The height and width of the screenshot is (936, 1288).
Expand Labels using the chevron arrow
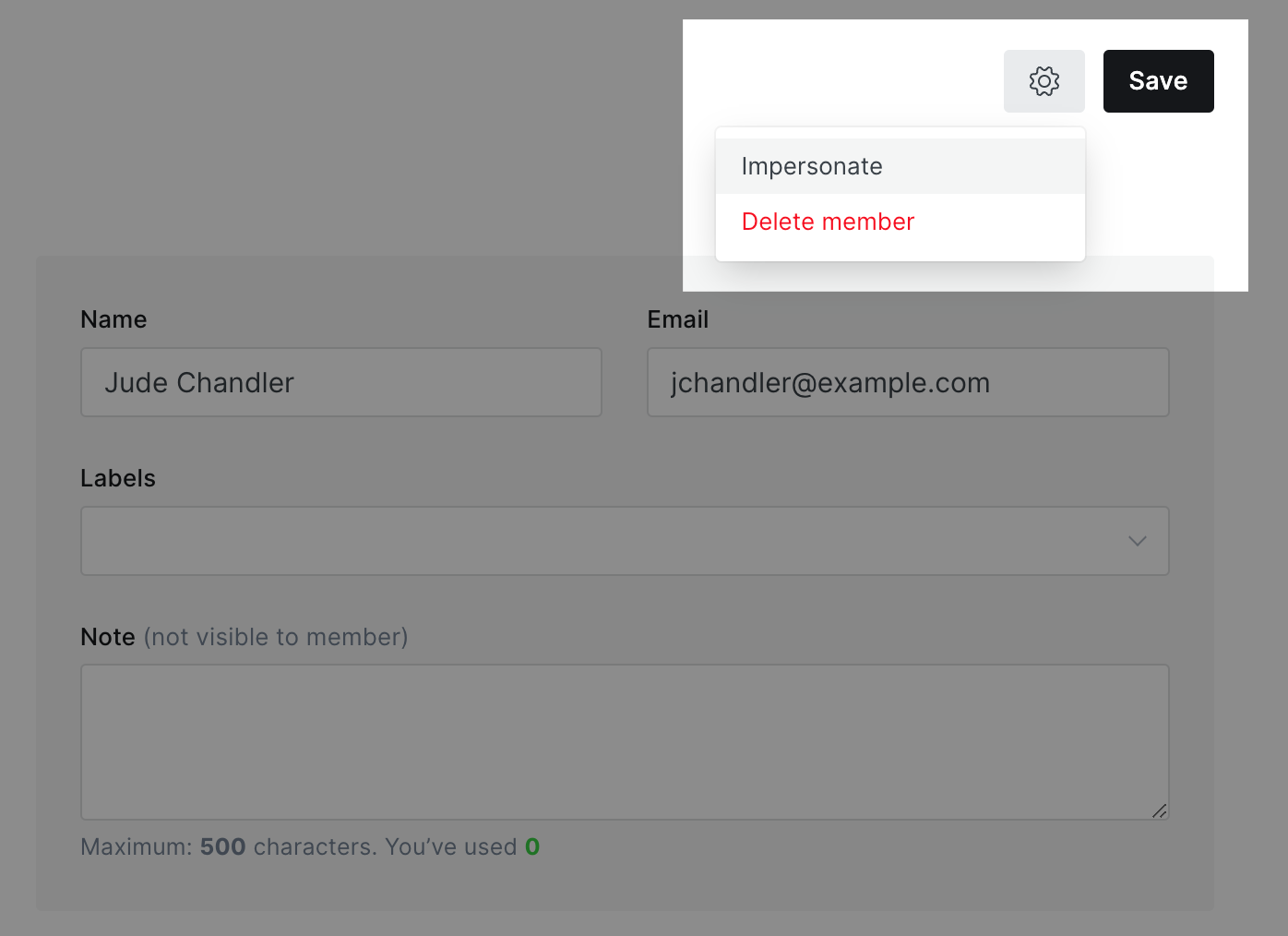pos(1137,541)
